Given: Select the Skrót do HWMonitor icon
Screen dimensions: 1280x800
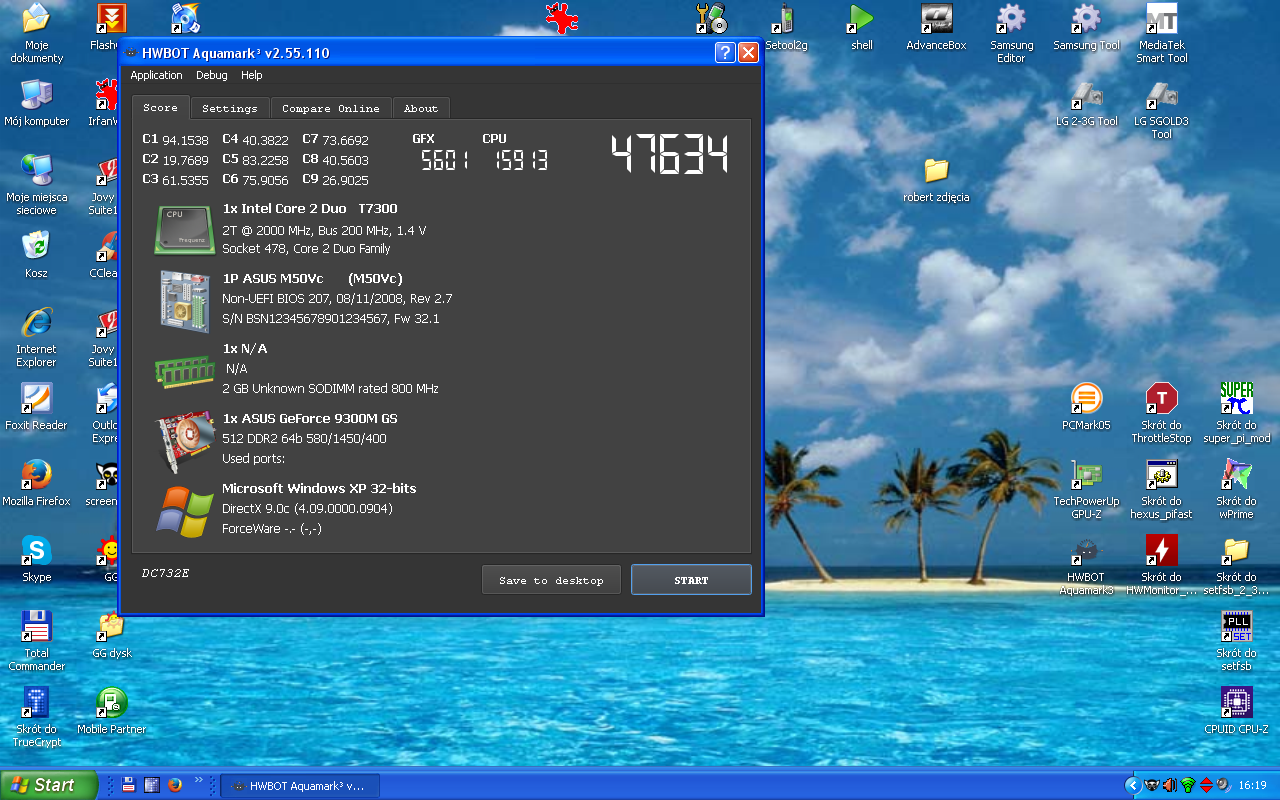Looking at the screenshot, I should tap(1161, 565).
